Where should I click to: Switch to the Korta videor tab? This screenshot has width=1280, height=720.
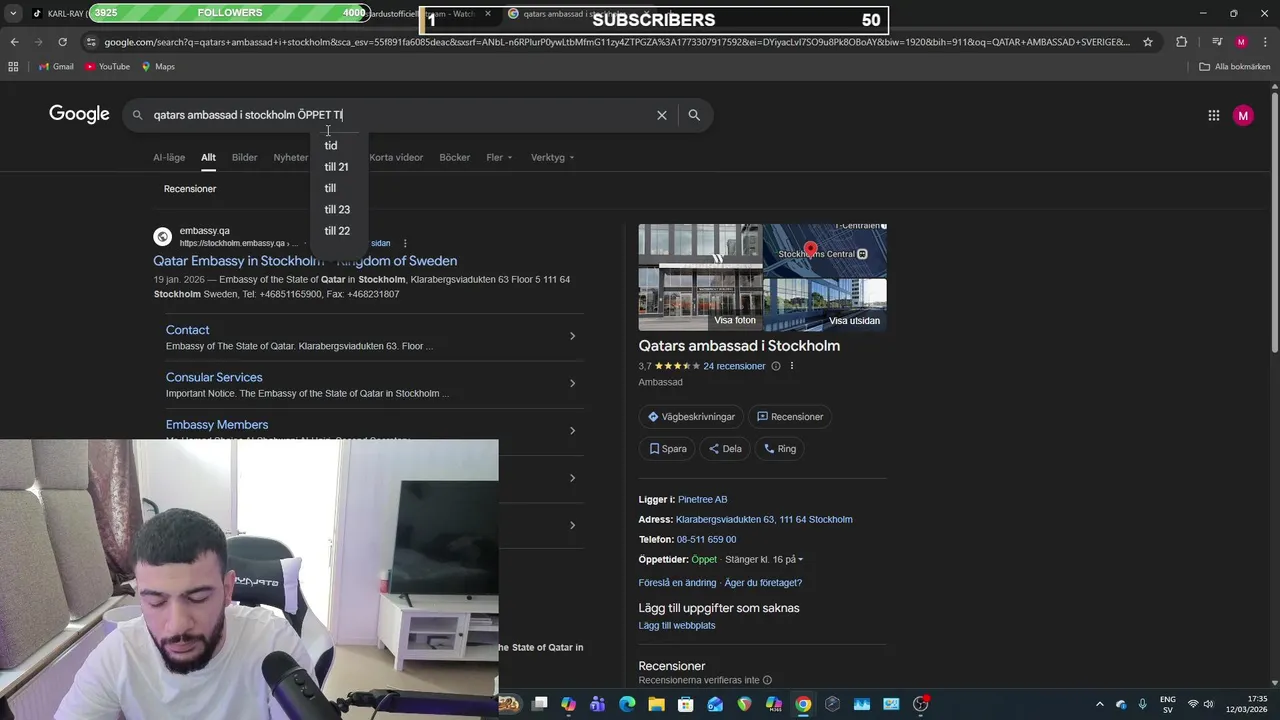coord(396,157)
